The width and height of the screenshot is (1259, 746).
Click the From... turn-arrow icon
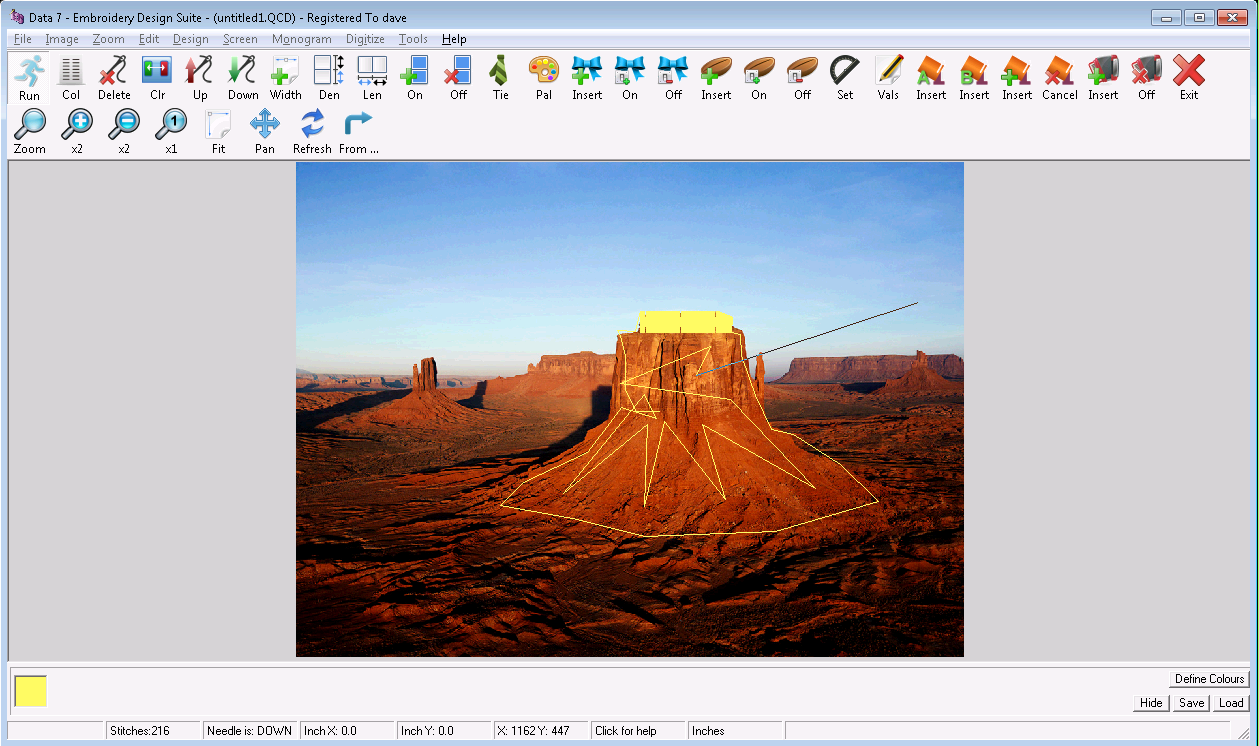(x=359, y=124)
